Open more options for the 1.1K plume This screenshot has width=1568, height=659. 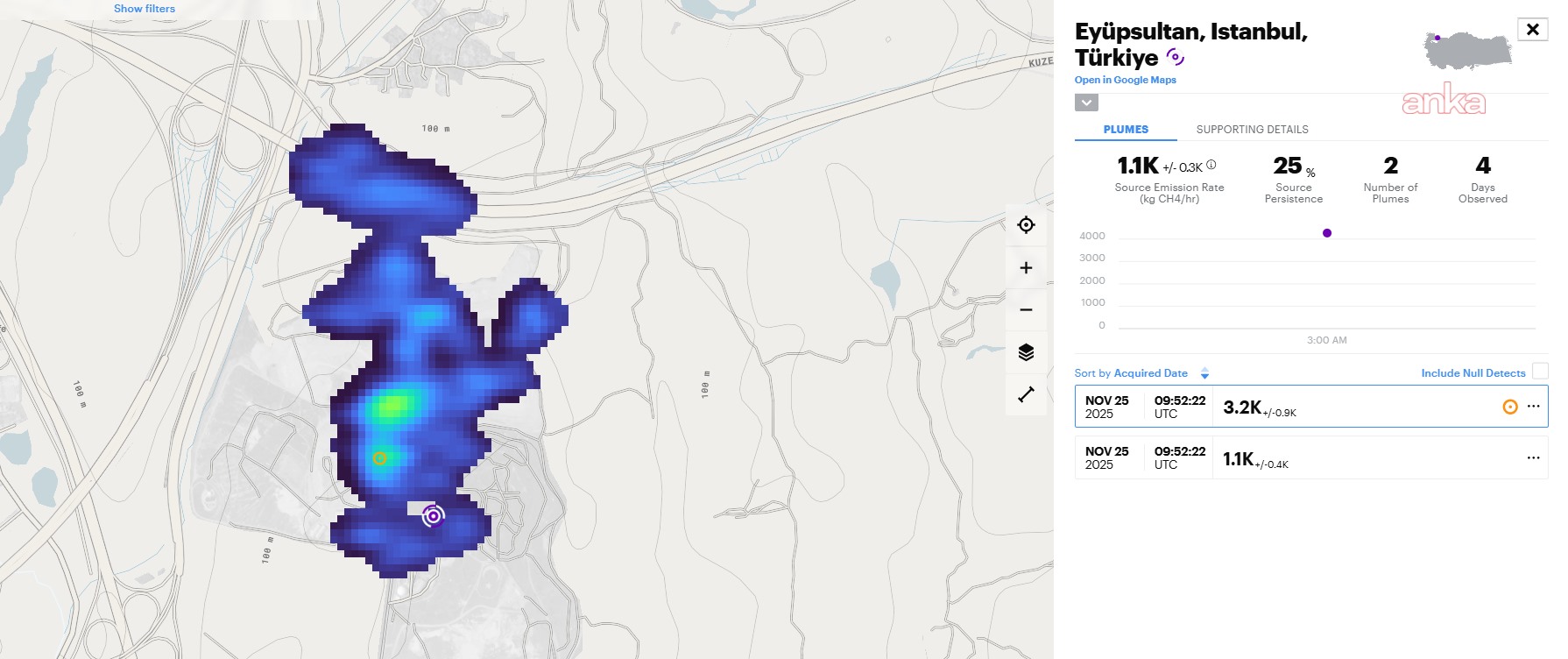1533,457
